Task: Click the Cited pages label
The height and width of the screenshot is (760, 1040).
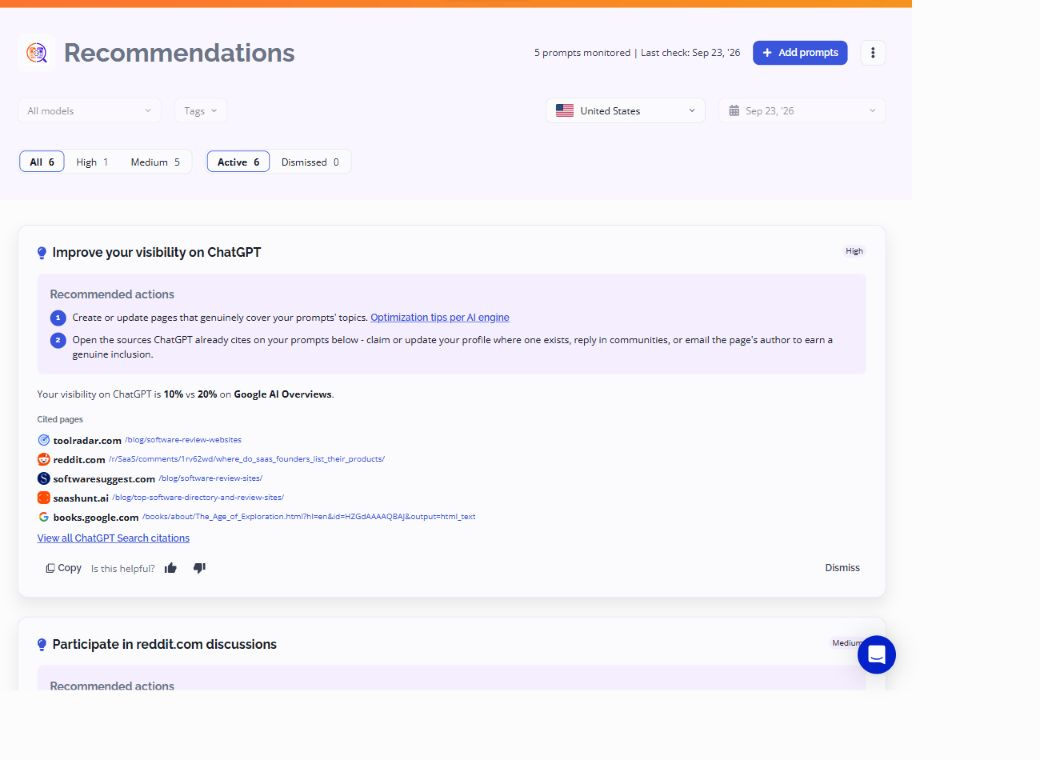Action: coord(60,419)
